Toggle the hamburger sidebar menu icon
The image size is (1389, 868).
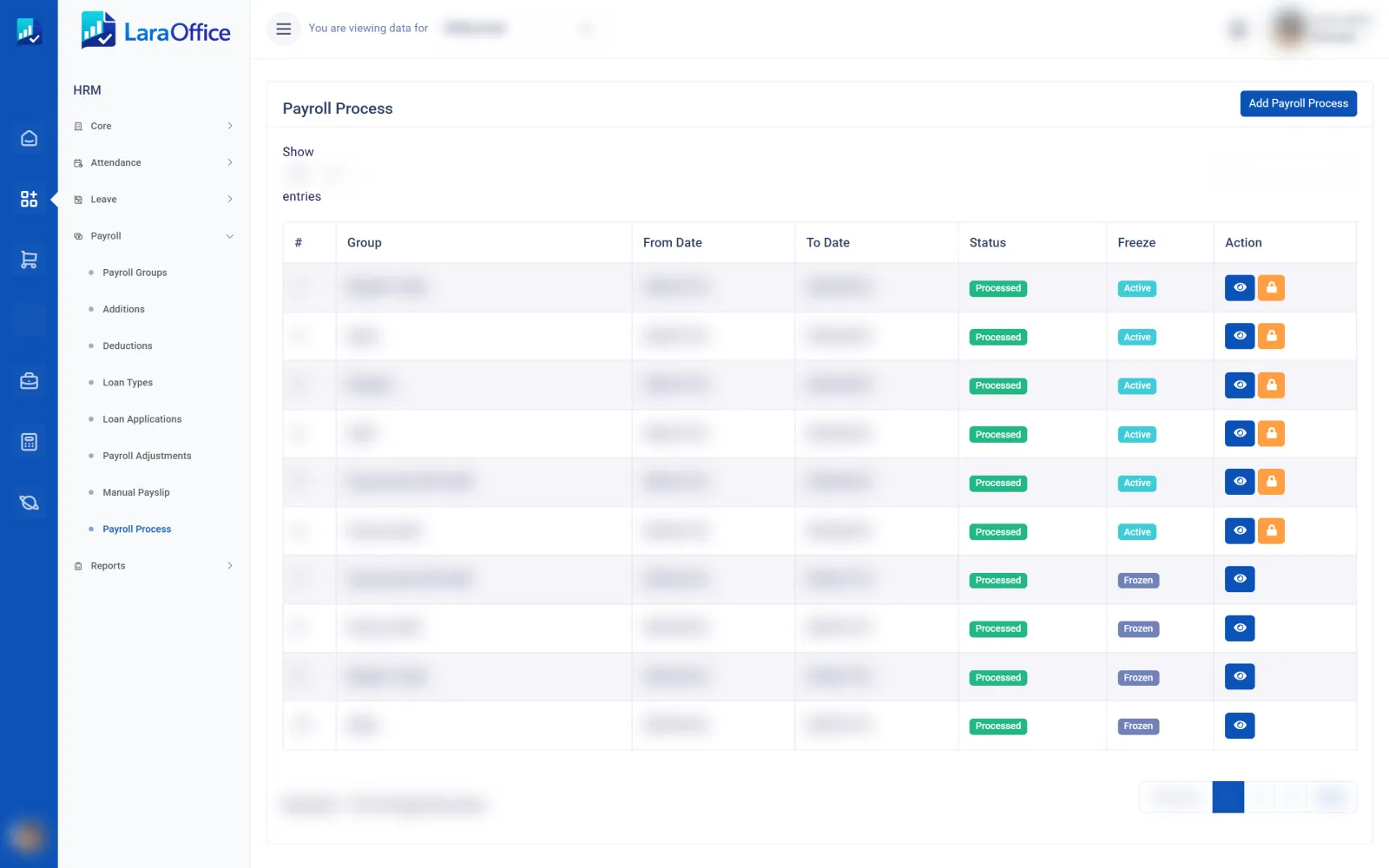283,29
